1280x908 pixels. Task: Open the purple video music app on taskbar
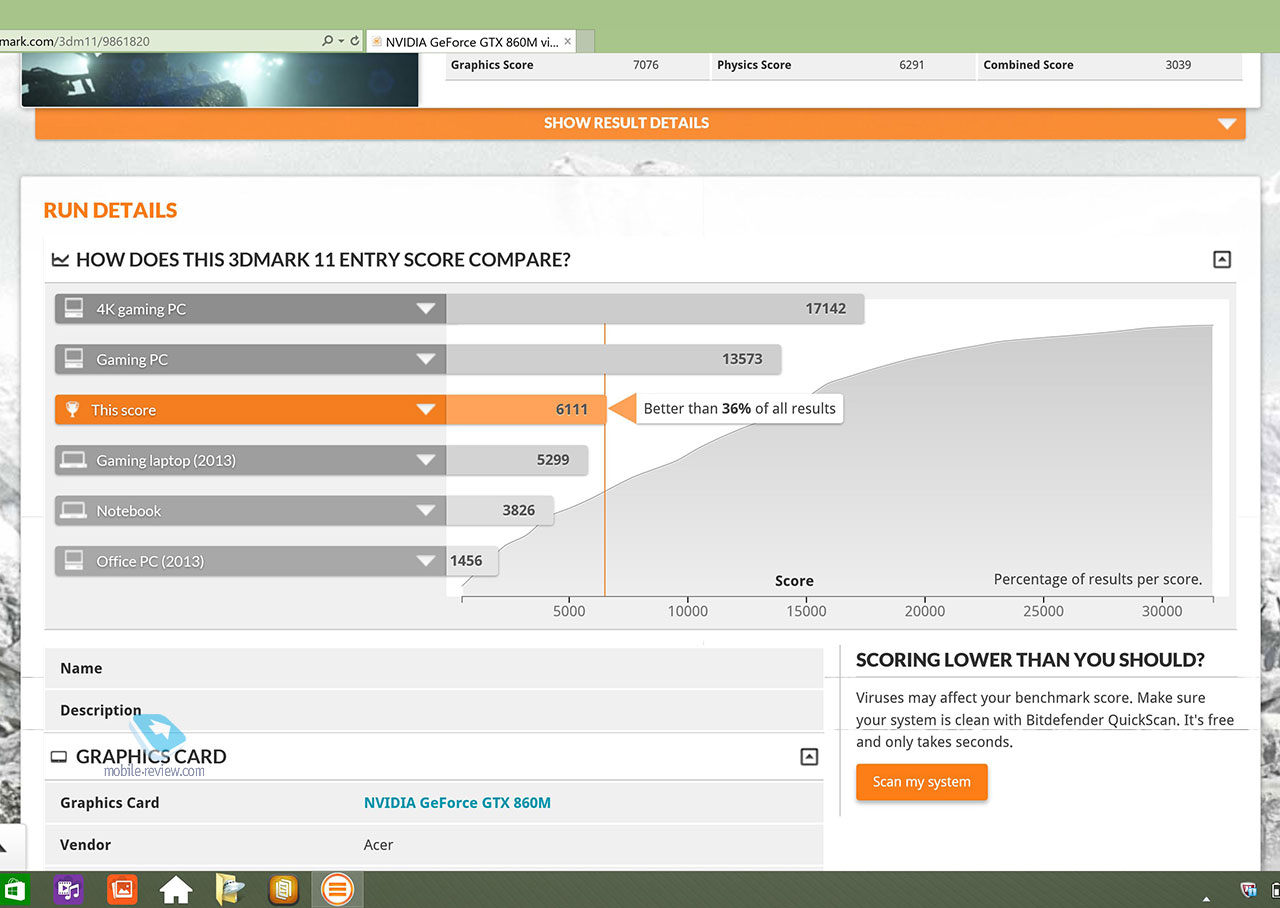click(x=69, y=888)
